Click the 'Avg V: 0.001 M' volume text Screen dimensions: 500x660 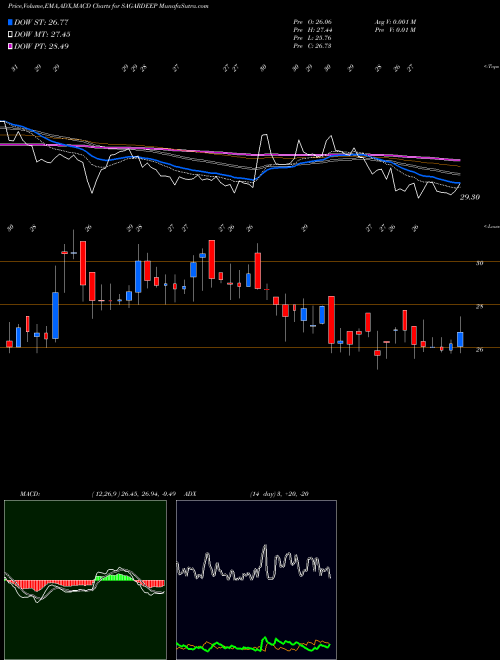[395, 22]
